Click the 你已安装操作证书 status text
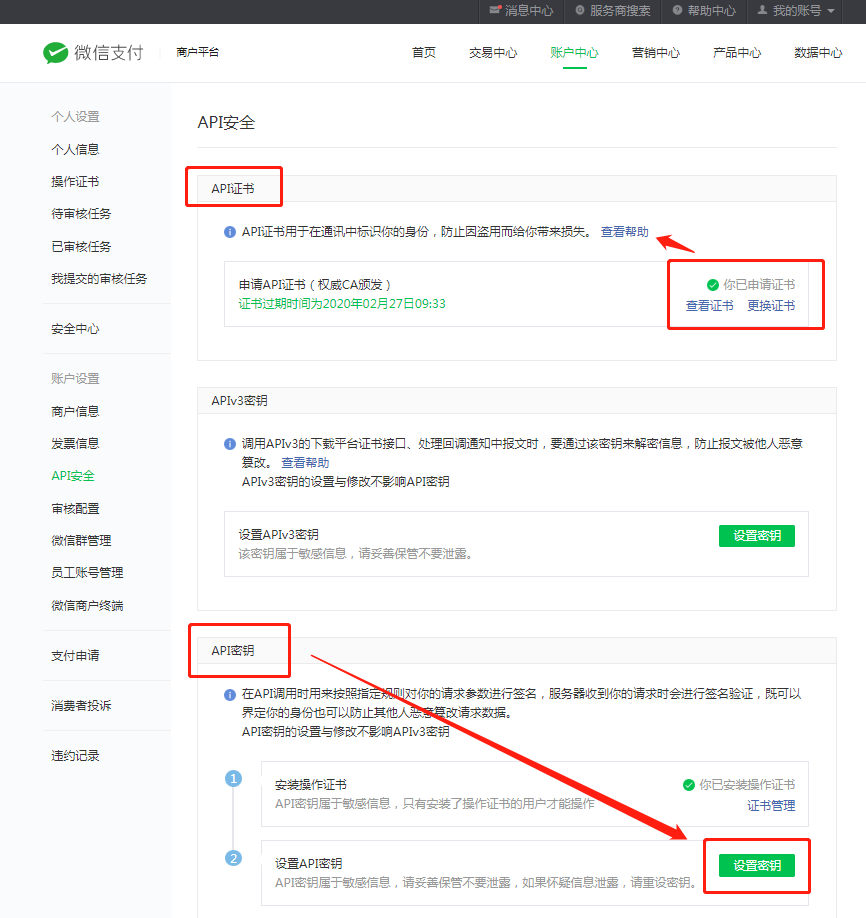This screenshot has width=866, height=918. (x=747, y=785)
